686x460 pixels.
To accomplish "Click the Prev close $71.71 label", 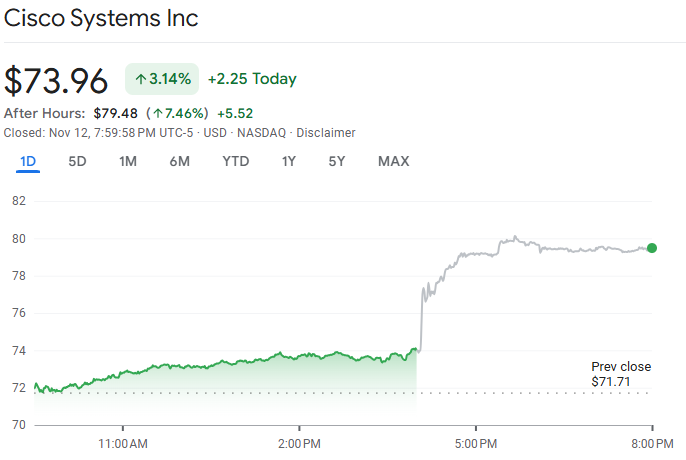I will [621, 374].
